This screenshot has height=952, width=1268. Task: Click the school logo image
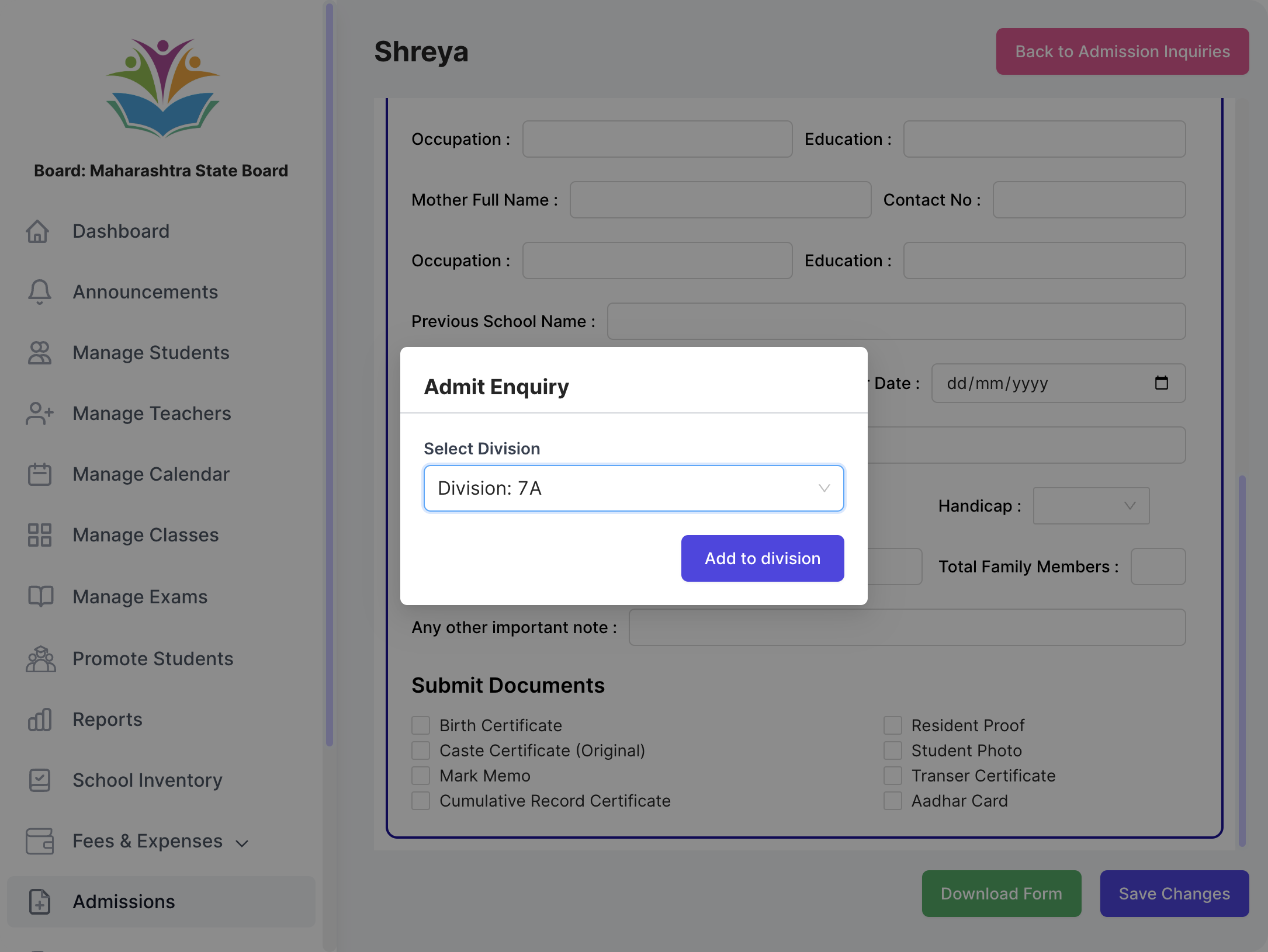point(162,88)
